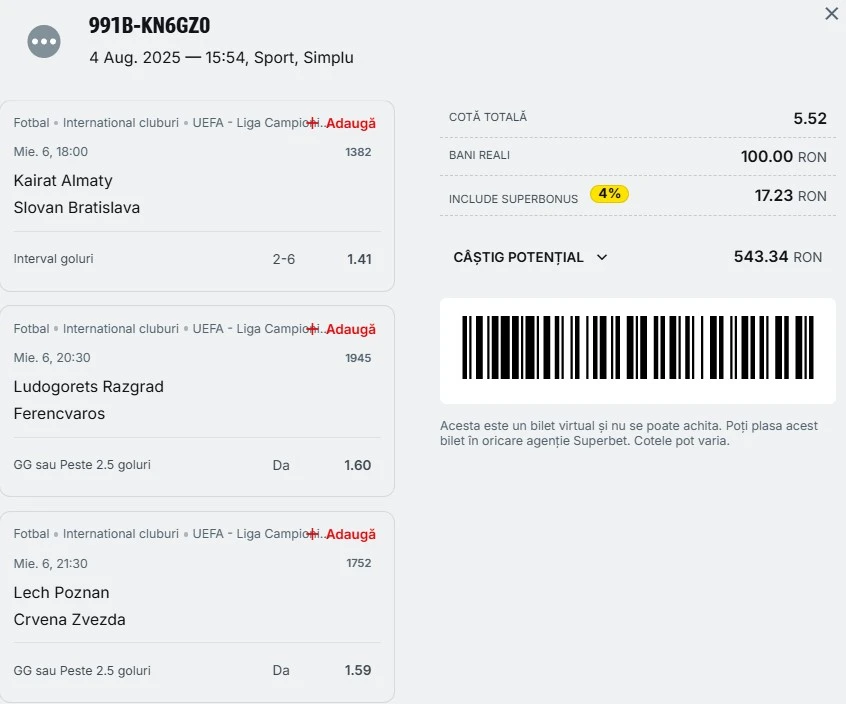Click the Cotă Totală 5.52 row

[x=638, y=118]
